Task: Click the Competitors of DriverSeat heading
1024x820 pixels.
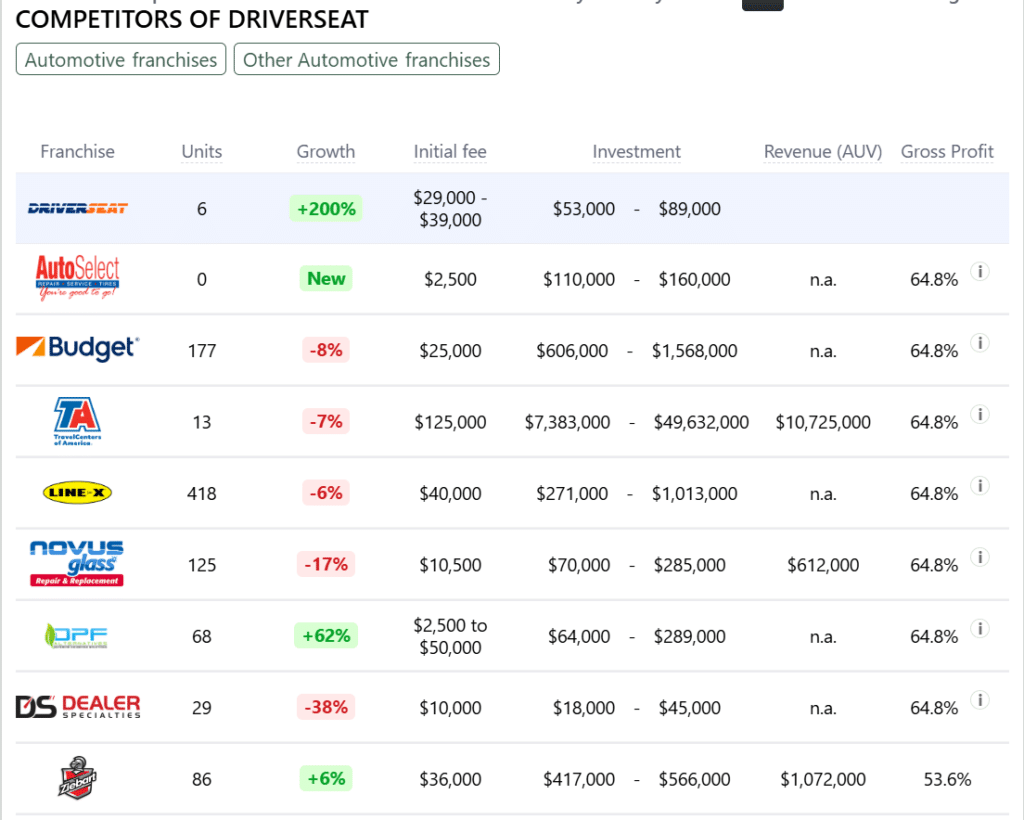Action: 192,19
